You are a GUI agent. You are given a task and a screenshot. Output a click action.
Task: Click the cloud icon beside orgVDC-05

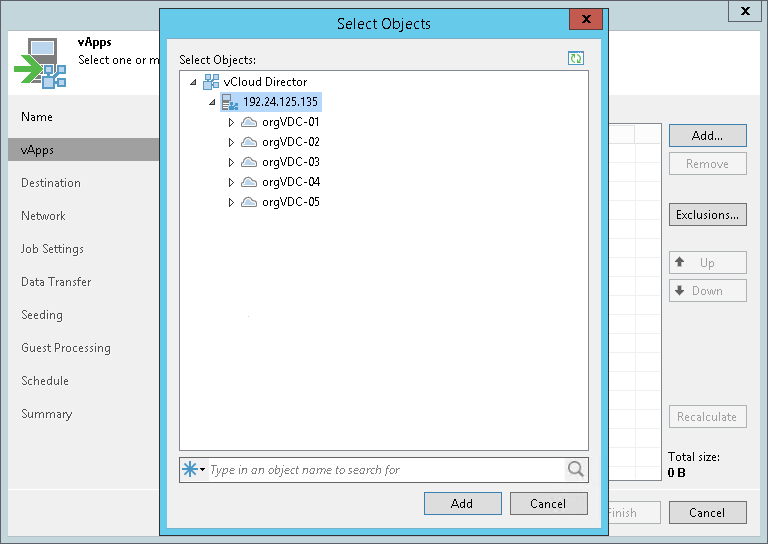[249, 202]
